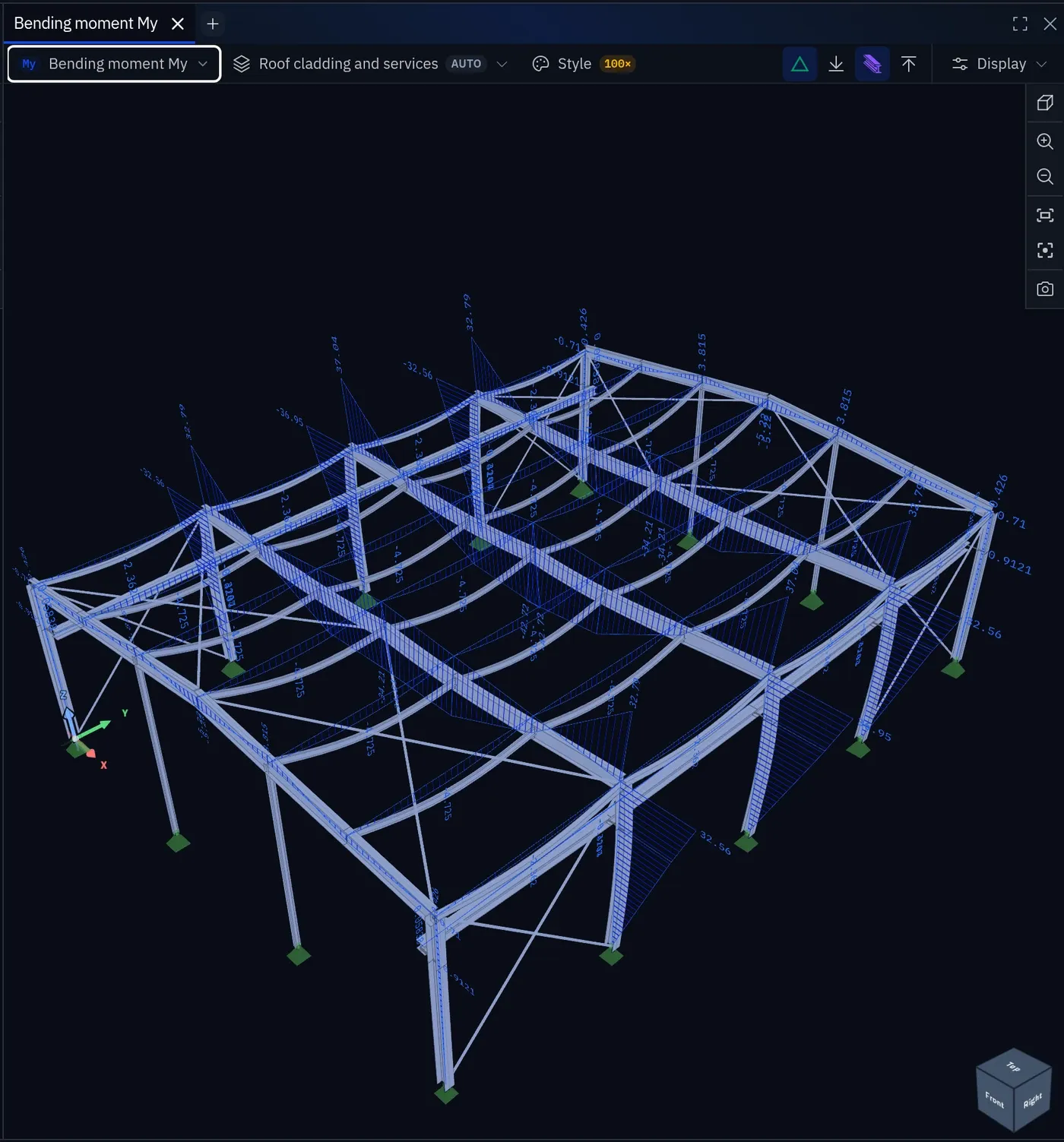Toggle the upward arrow reactions display
The image size is (1064, 1142).
click(x=908, y=64)
